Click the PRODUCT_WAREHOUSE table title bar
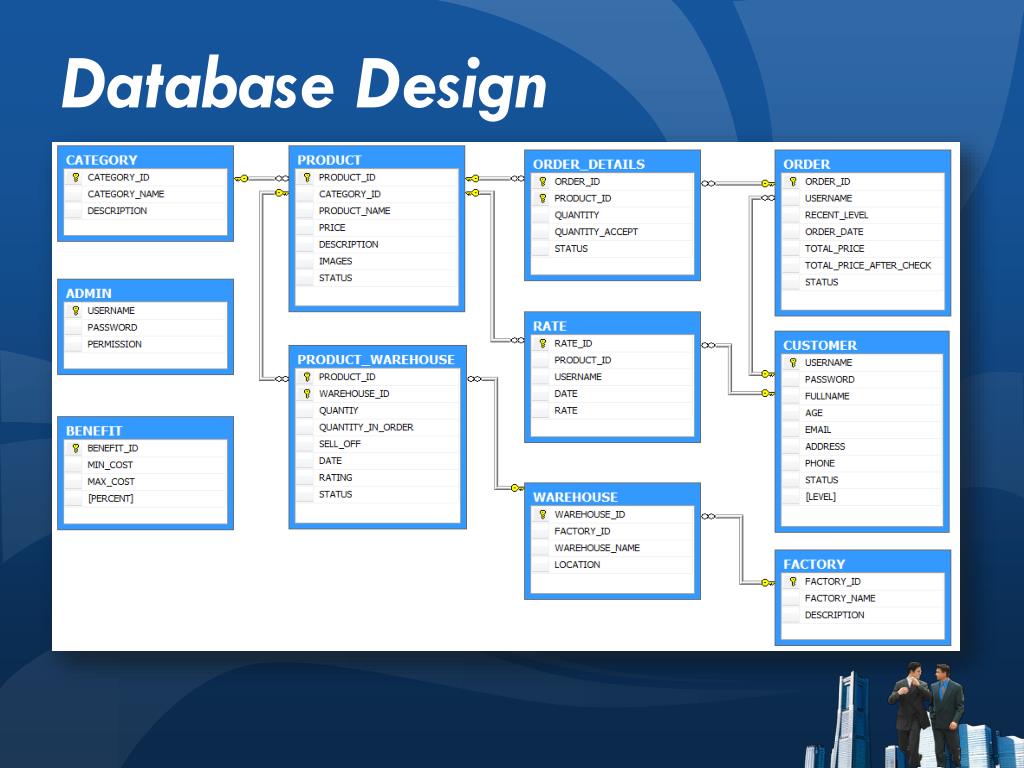The image size is (1024, 768). point(377,359)
